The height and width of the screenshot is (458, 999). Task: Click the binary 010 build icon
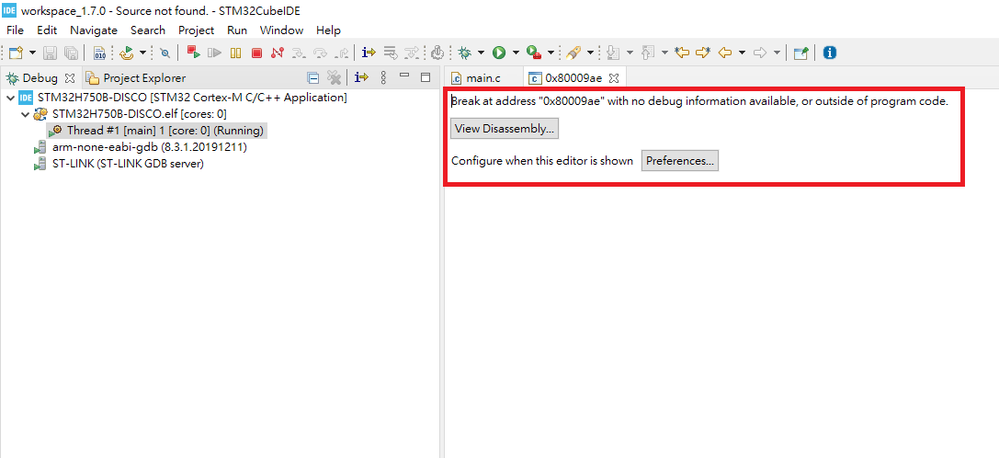(x=99, y=53)
